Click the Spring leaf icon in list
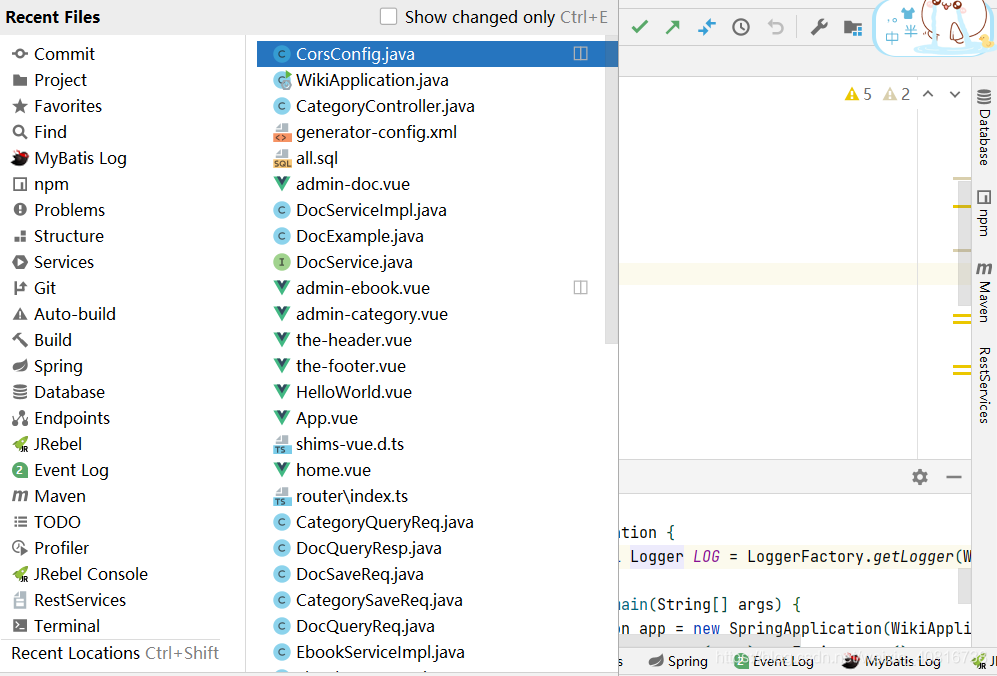The width and height of the screenshot is (997, 676). pyautogui.click(x=20, y=366)
